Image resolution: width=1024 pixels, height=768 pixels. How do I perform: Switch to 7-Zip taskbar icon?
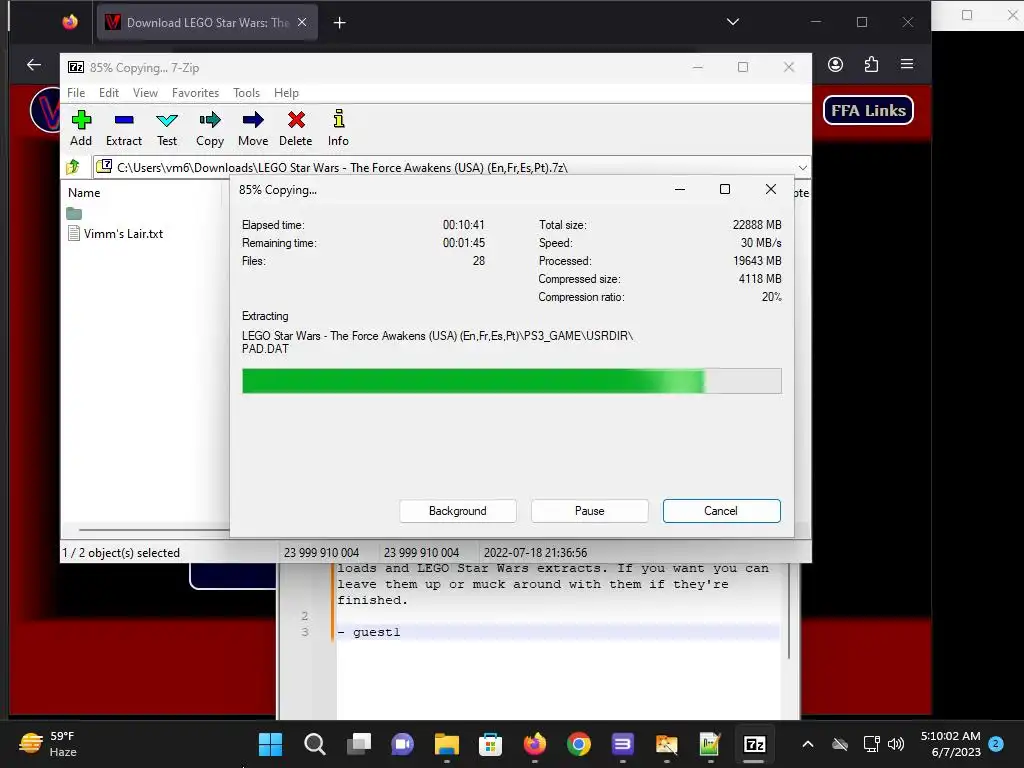point(754,744)
